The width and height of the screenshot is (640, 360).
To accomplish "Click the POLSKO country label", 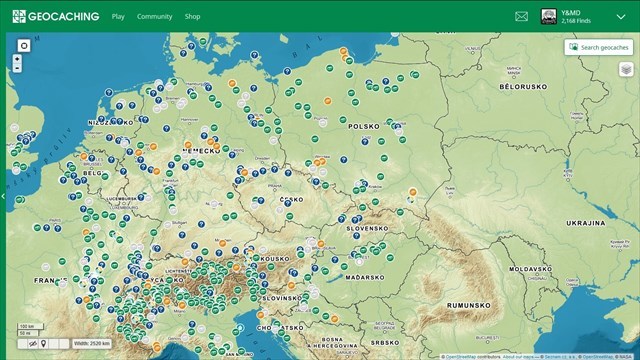I will point(364,127).
